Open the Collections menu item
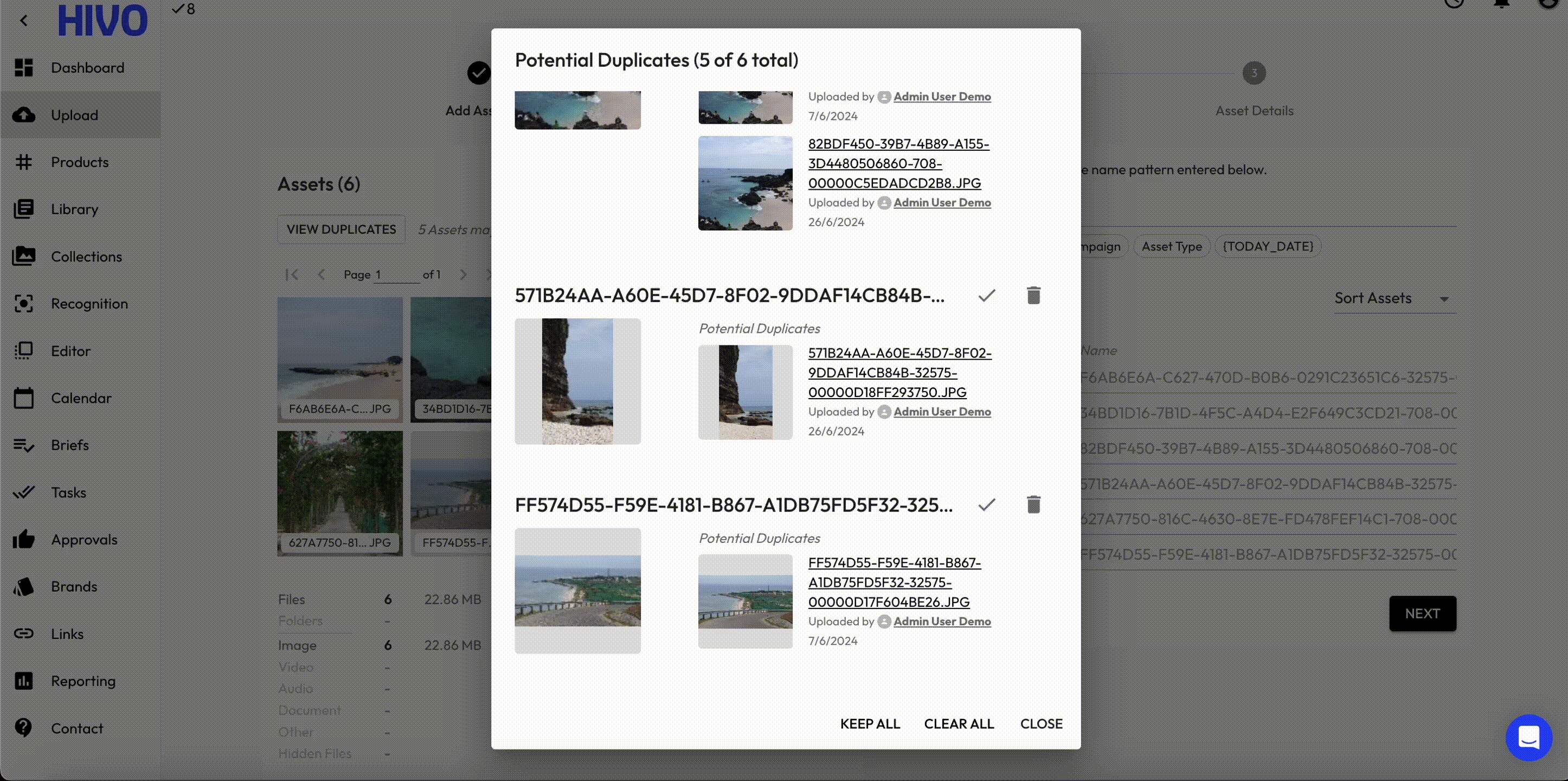Viewport: 1568px width, 781px height. pos(86,257)
